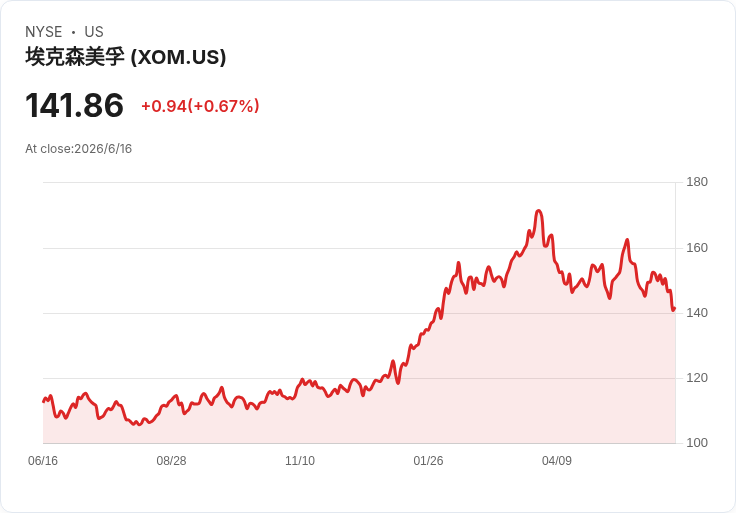The width and height of the screenshot is (736, 513).
Task: Click the bullet separator between NYSE and US
Action: 73,32
